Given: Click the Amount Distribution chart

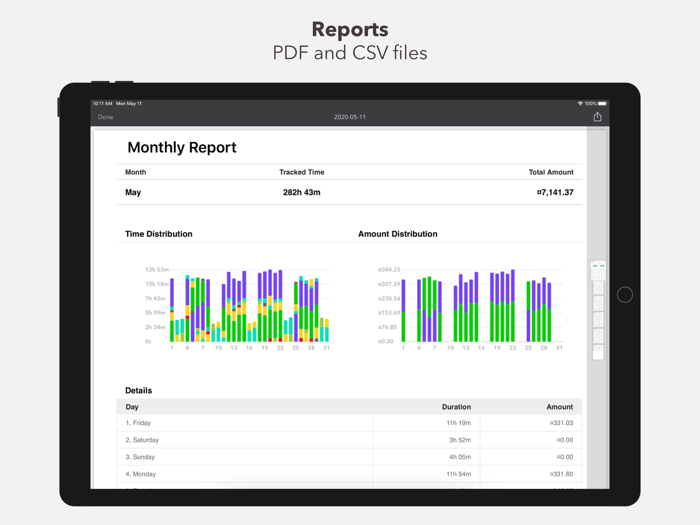Looking at the screenshot, I should pyautogui.click(x=470, y=308).
